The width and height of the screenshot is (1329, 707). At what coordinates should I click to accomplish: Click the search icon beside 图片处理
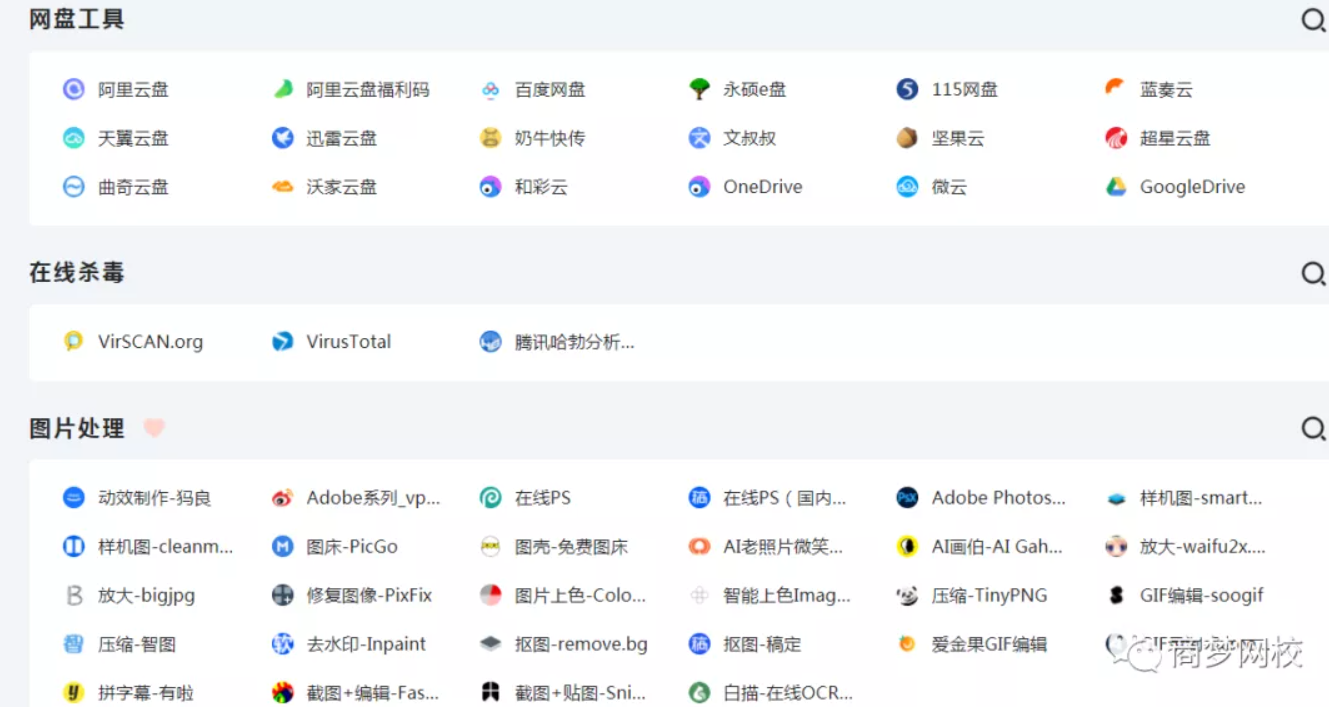click(x=1313, y=429)
